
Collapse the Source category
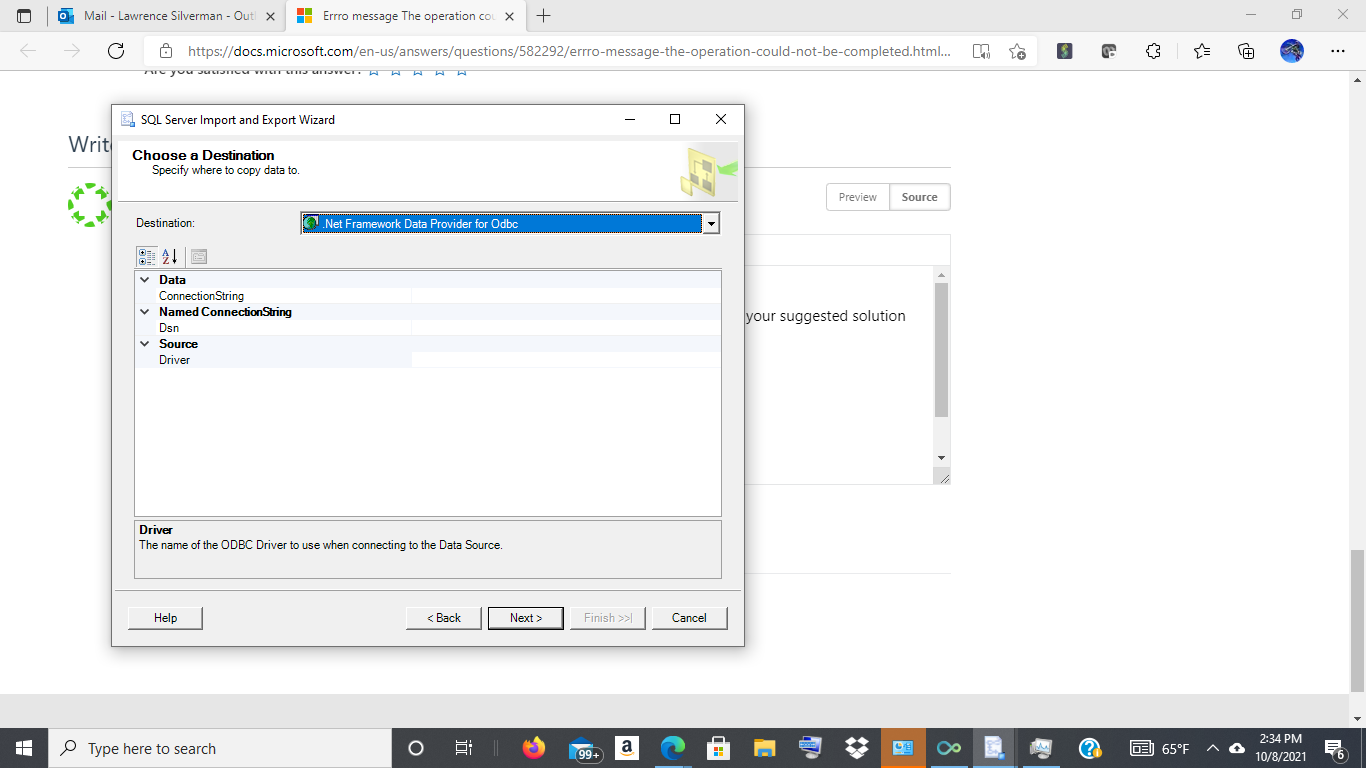tap(145, 344)
